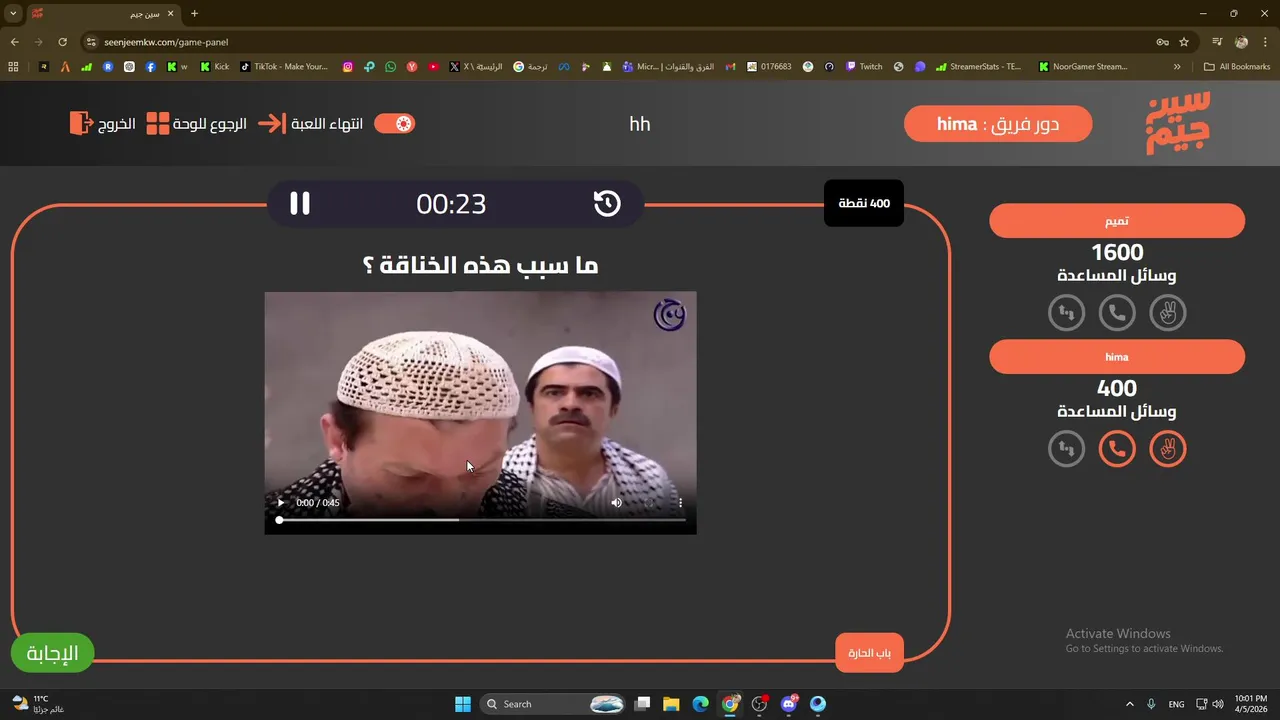Open the Apps grid in bookmarks bar
This screenshot has height=720, width=1280.
[13, 67]
